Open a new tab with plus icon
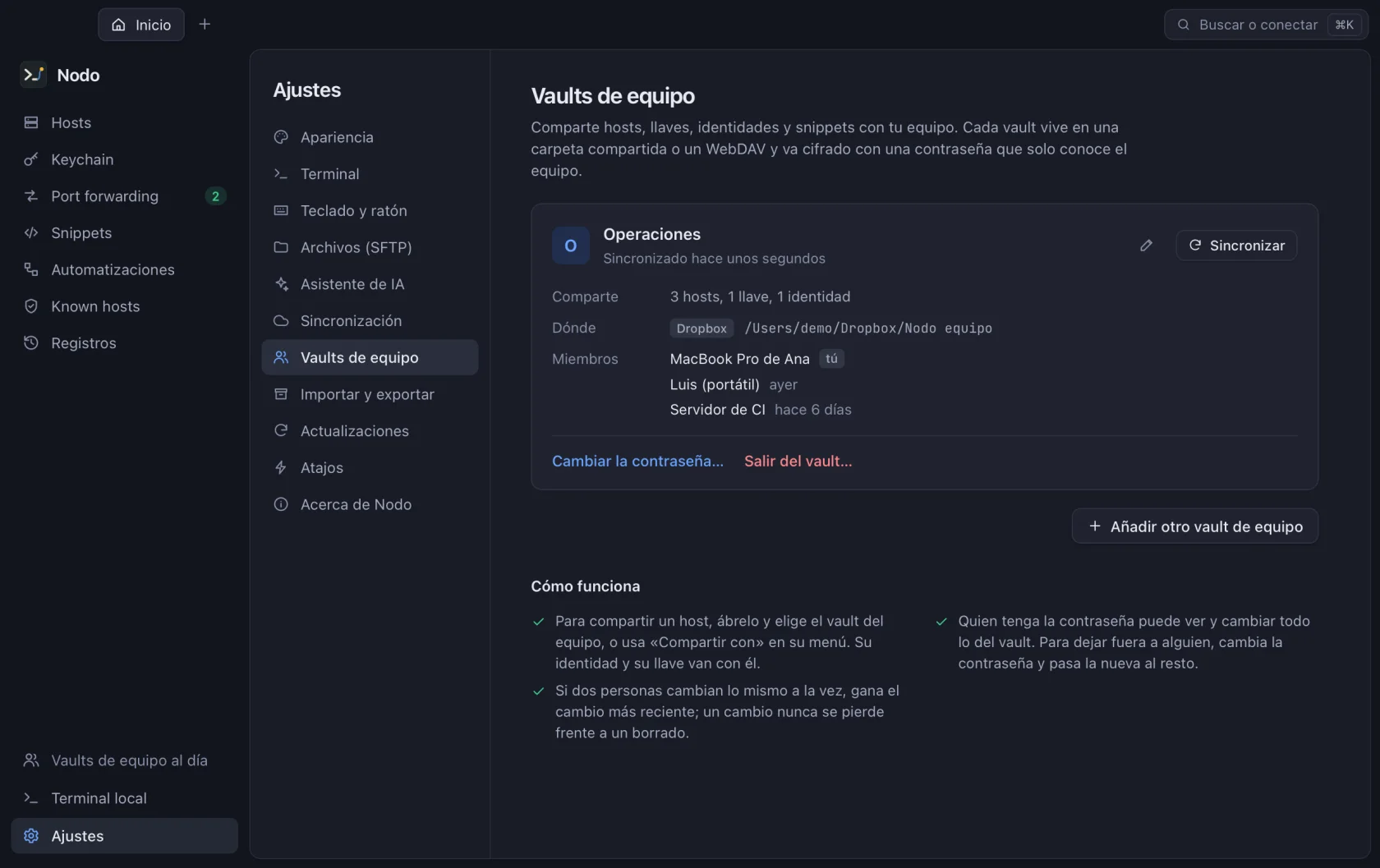The height and width of the screenshot is (868, 1380). coord(205,25)
